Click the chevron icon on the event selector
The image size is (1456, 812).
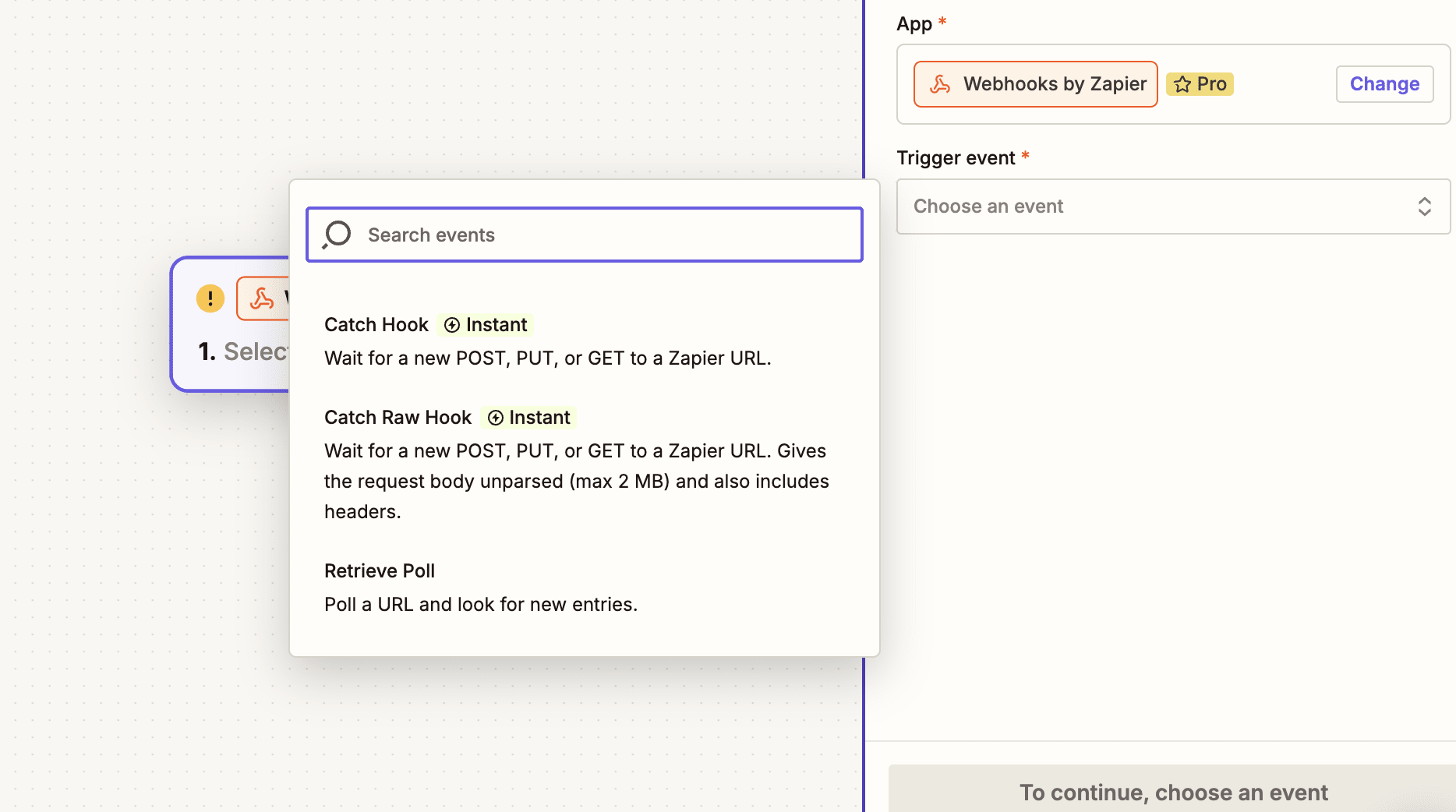1425,207
